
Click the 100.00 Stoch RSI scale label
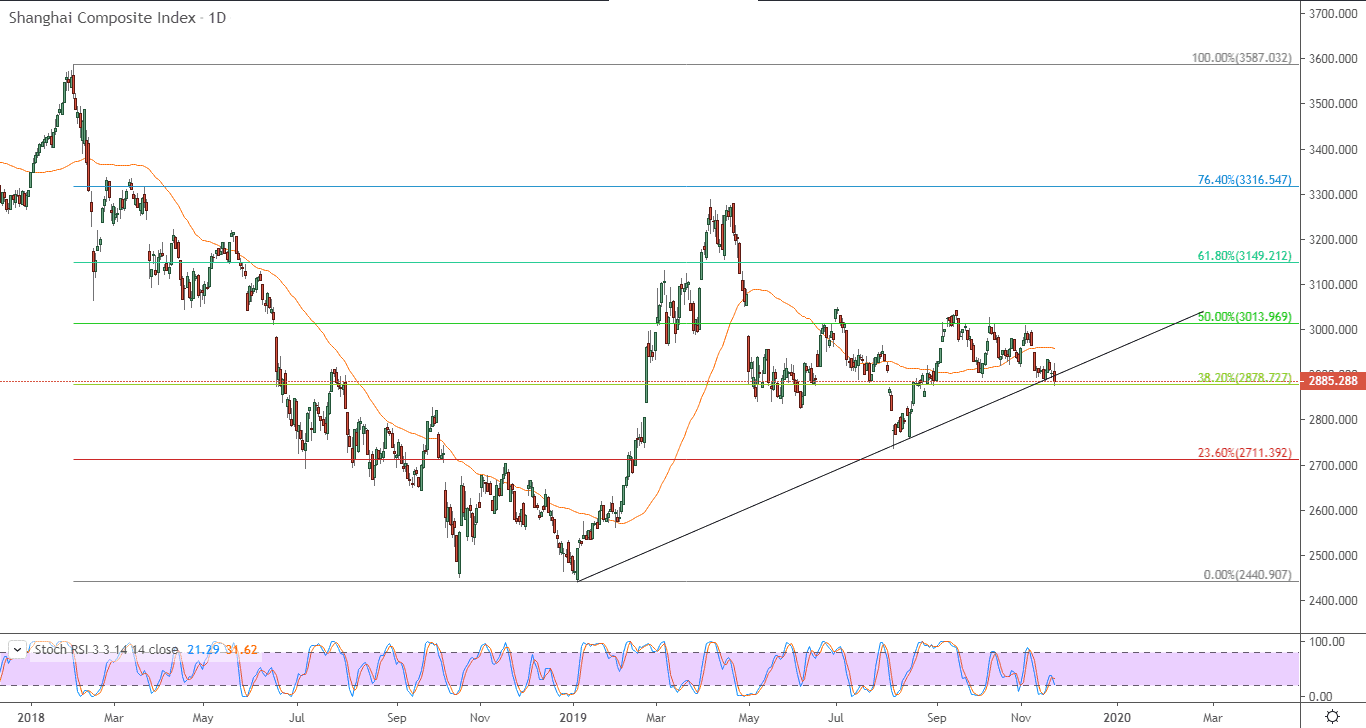(1326, 641)
